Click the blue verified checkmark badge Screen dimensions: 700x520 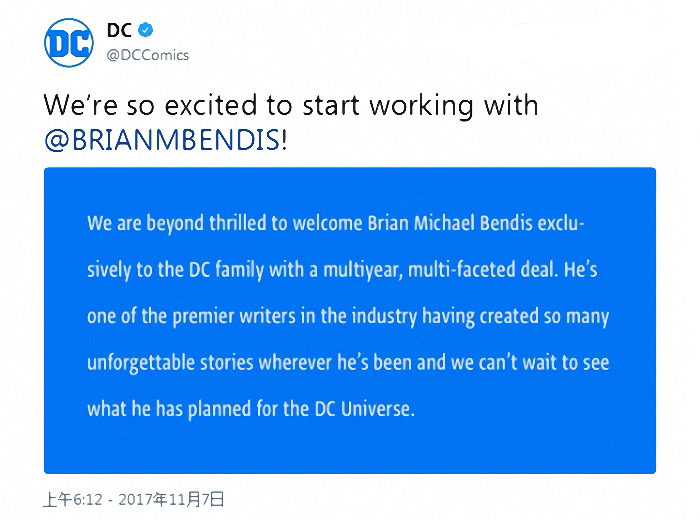(146, 30)
